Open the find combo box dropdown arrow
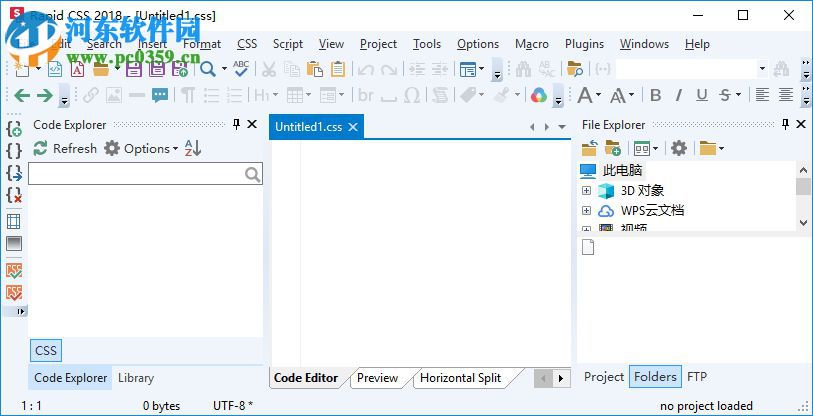 point(762,68)
